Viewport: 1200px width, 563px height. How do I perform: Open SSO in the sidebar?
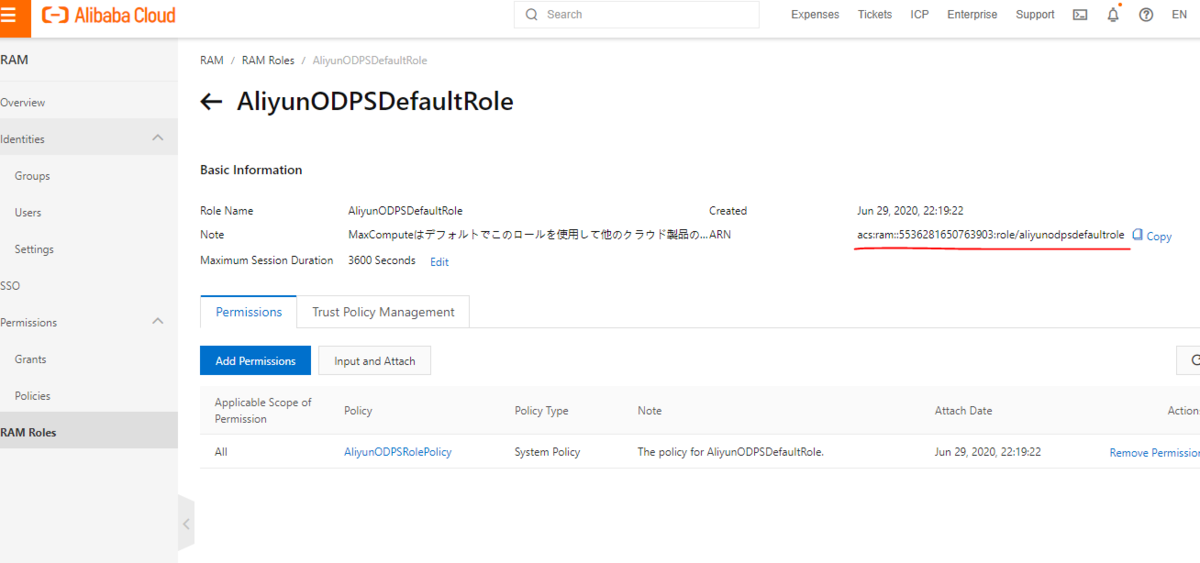(x=10, y=286)
